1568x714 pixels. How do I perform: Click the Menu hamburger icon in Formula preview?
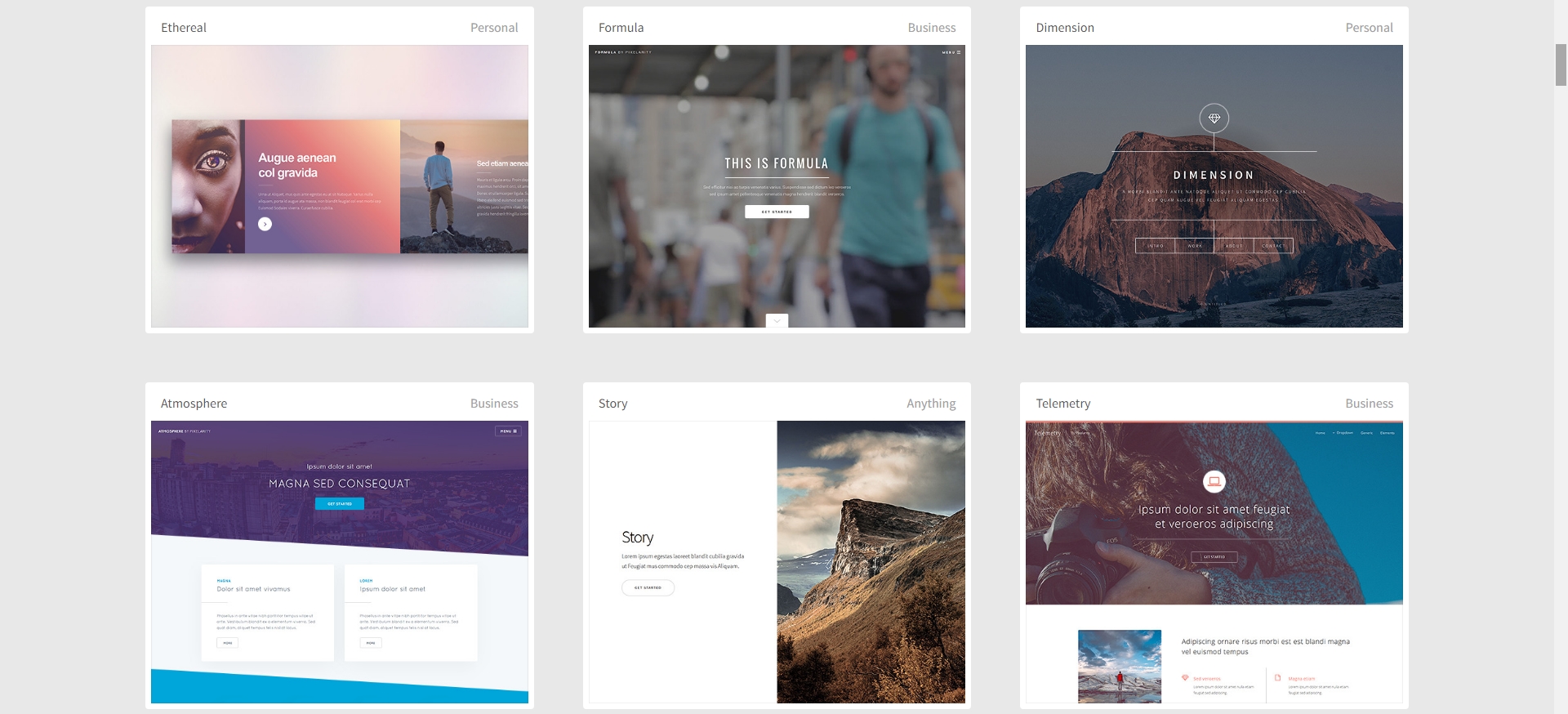[951, 52]
